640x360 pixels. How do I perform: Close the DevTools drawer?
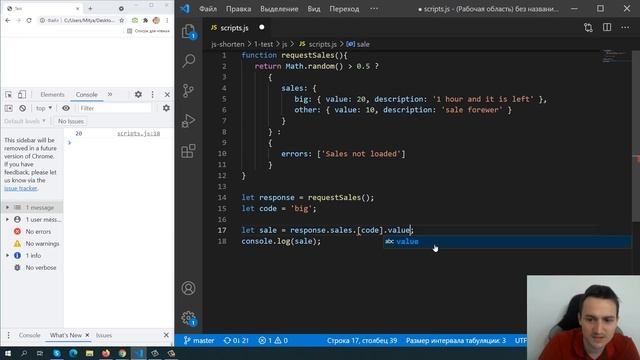coord(166,335)
